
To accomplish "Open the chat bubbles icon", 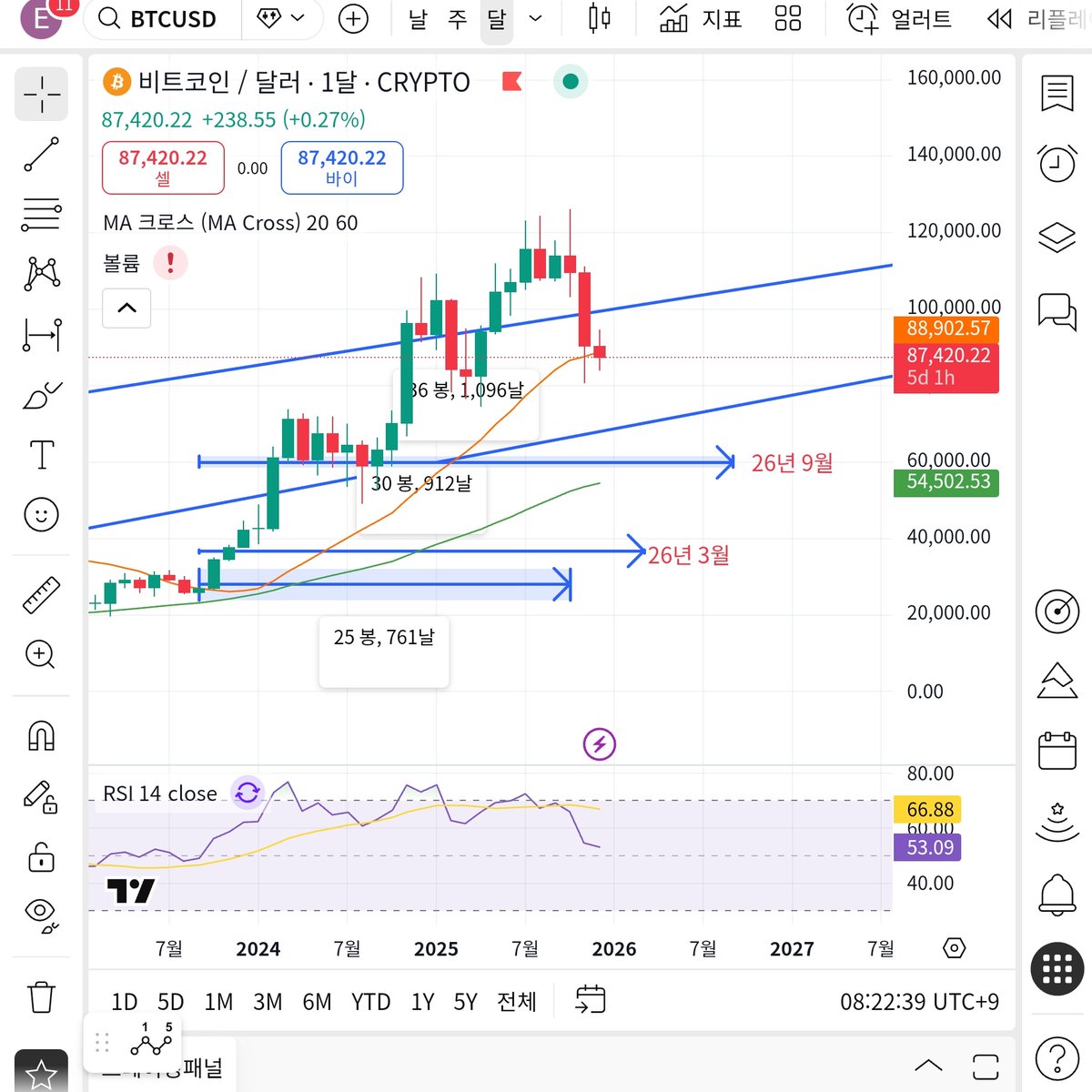I will click(x=1057, y=312).
